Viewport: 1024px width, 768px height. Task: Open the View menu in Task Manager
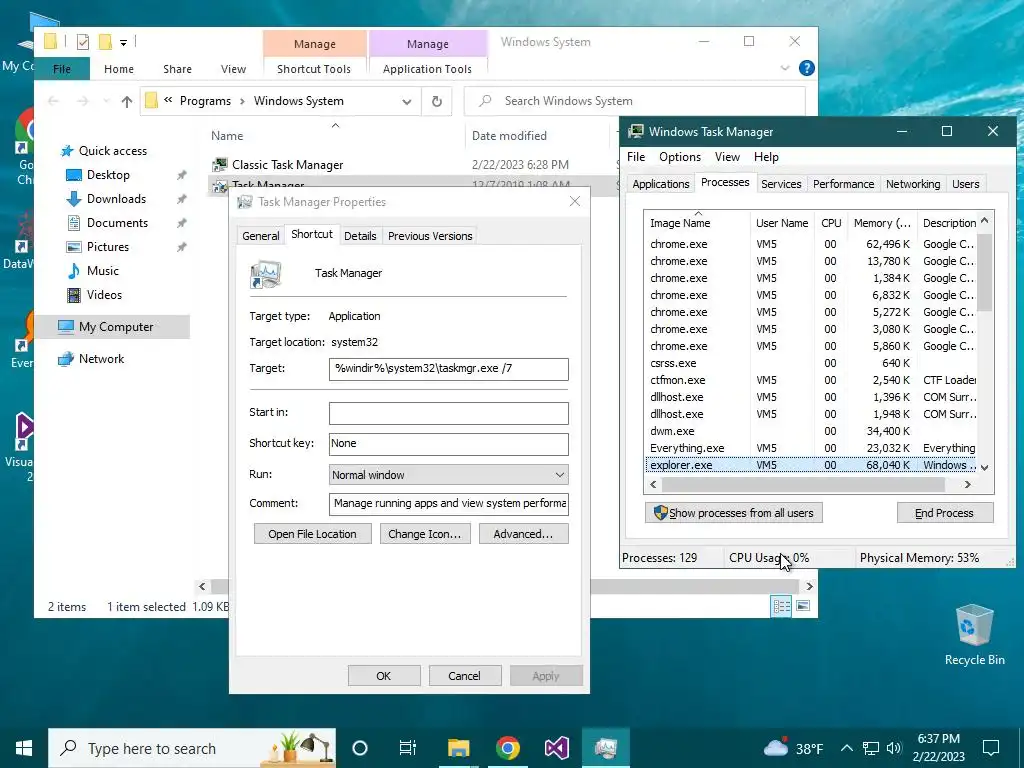727,157
